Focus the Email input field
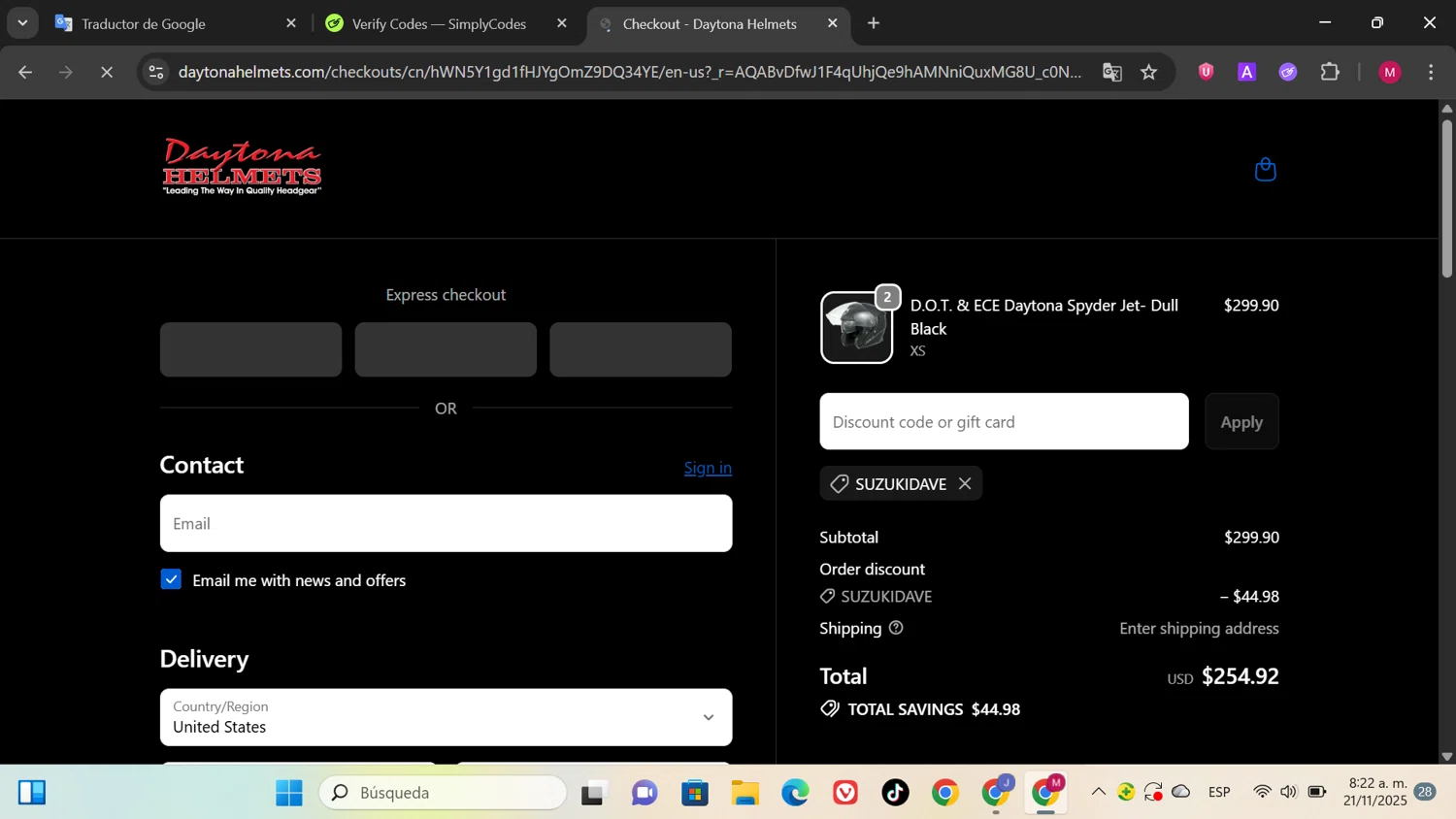The width and height of the screenshot is (1456, 819). click(446, 523)
